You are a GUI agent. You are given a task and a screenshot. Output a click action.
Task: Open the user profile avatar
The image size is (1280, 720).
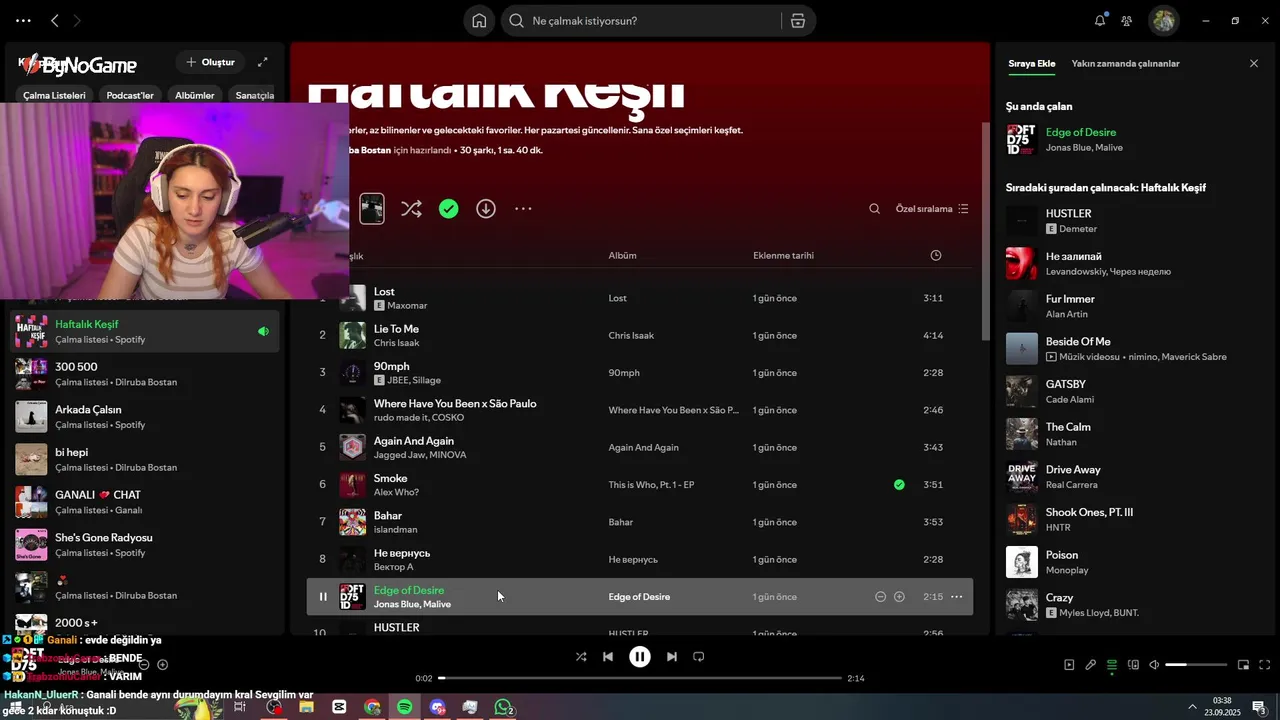[x=1163, y=21]
